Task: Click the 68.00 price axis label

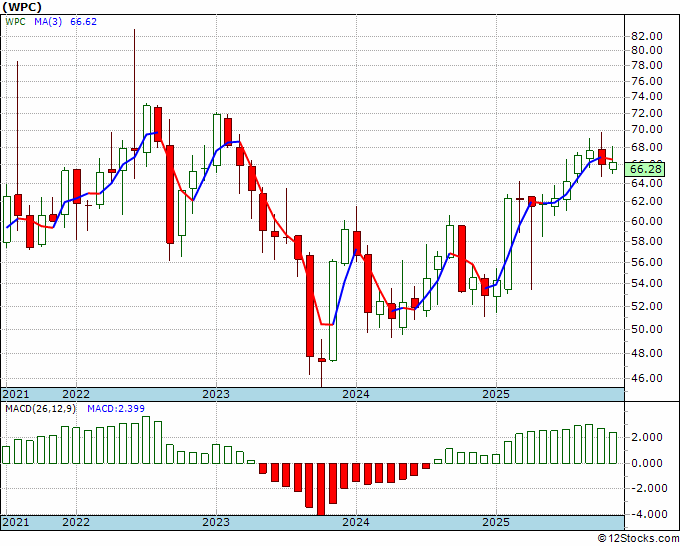Action: [647, 147]
